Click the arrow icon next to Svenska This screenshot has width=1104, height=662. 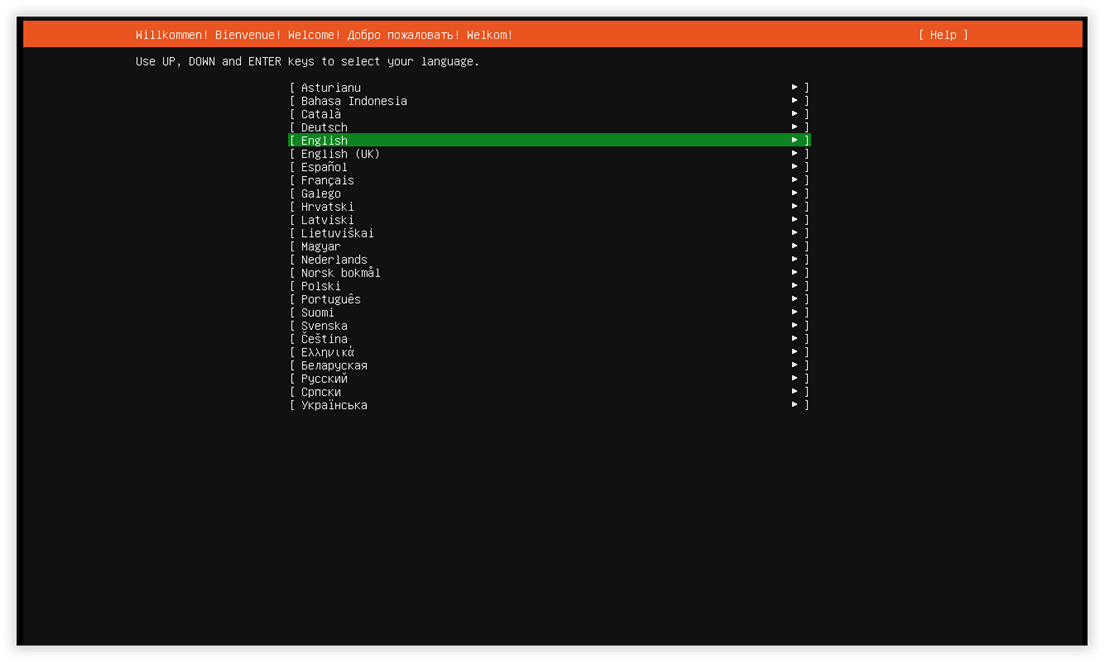[x=794, y=325]
